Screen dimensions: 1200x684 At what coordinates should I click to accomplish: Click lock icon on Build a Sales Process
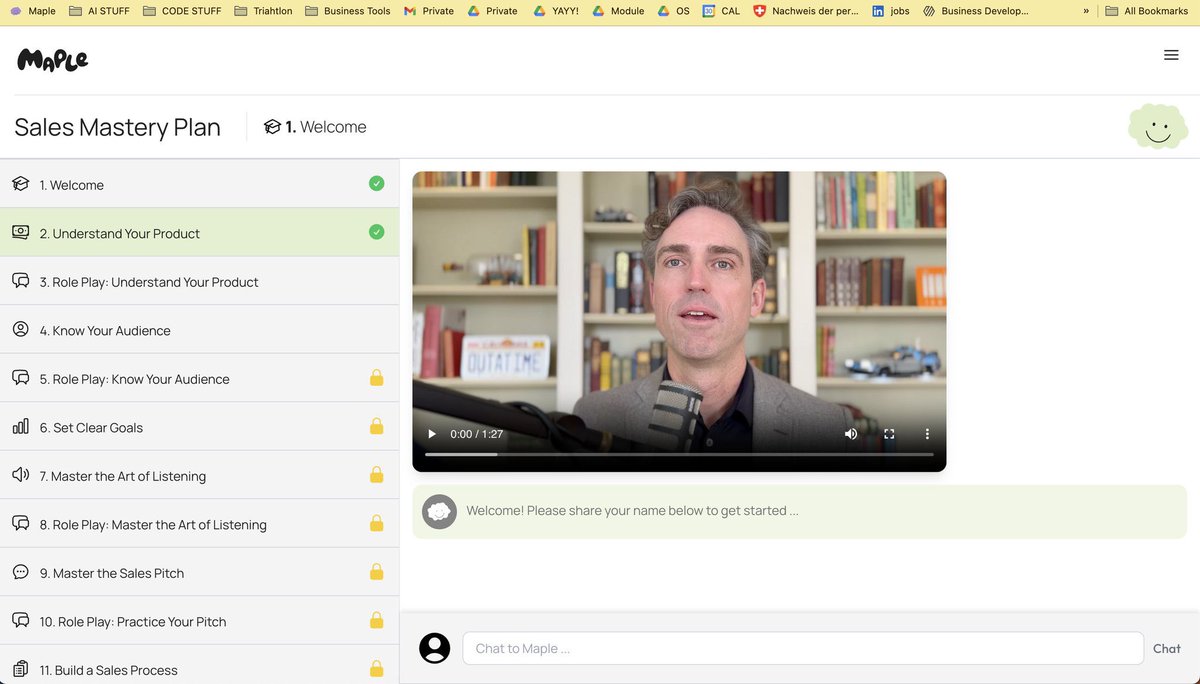coord(376,668)
